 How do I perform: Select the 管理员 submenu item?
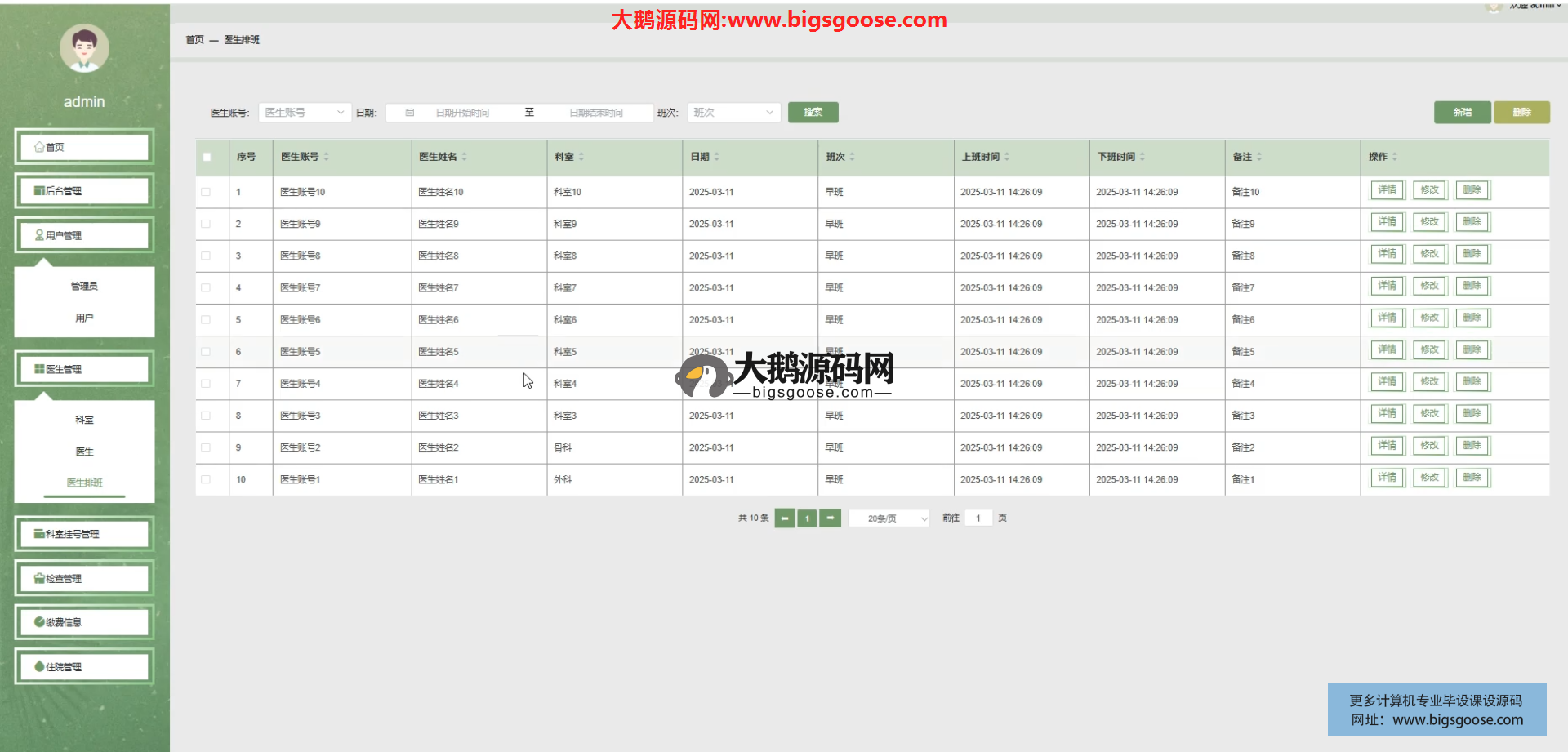tap(84, 286)
